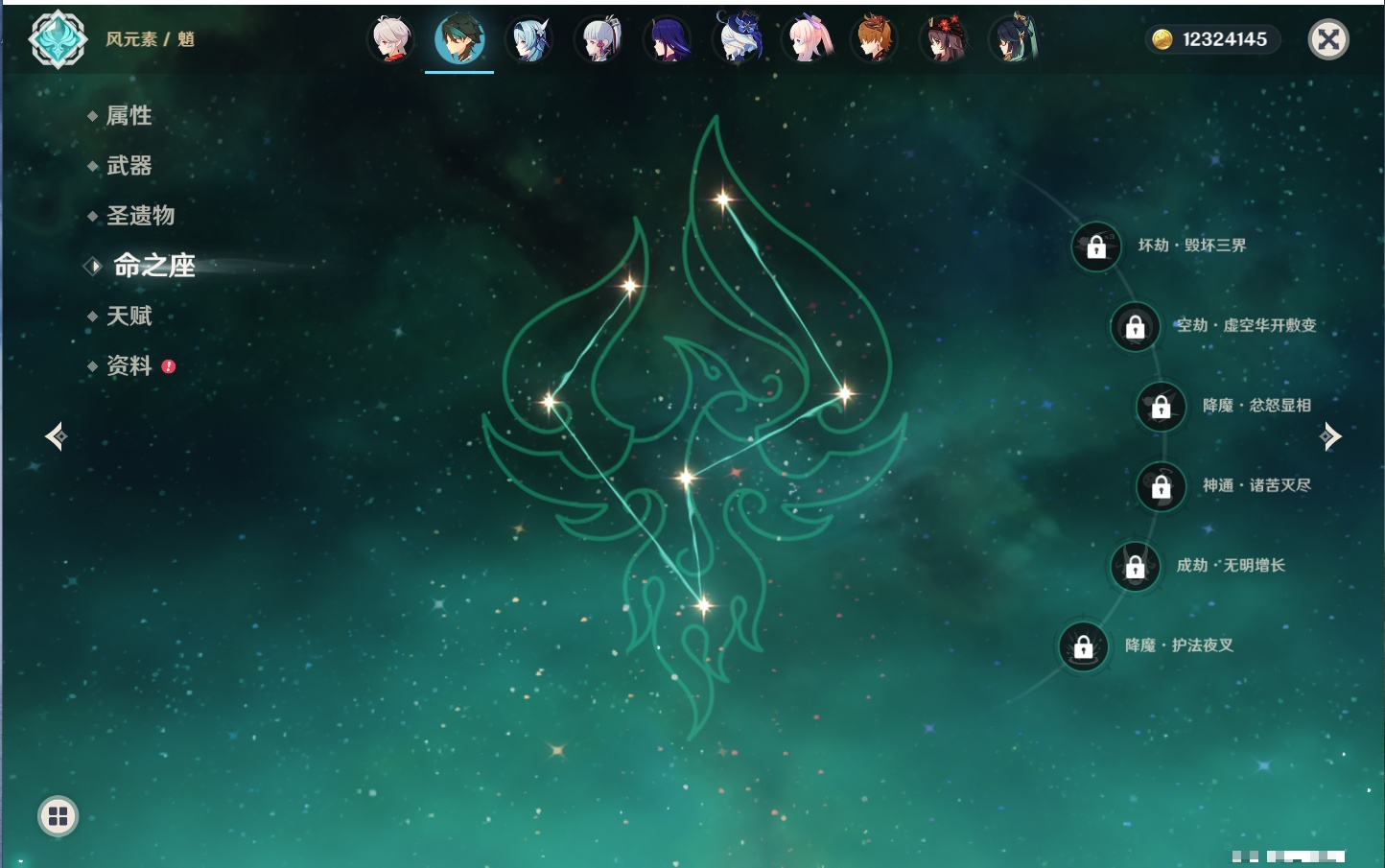Click the lock icon for 降魔·忿怒显相
This screenshot has width=1385, height=868.
(1162, 407)
